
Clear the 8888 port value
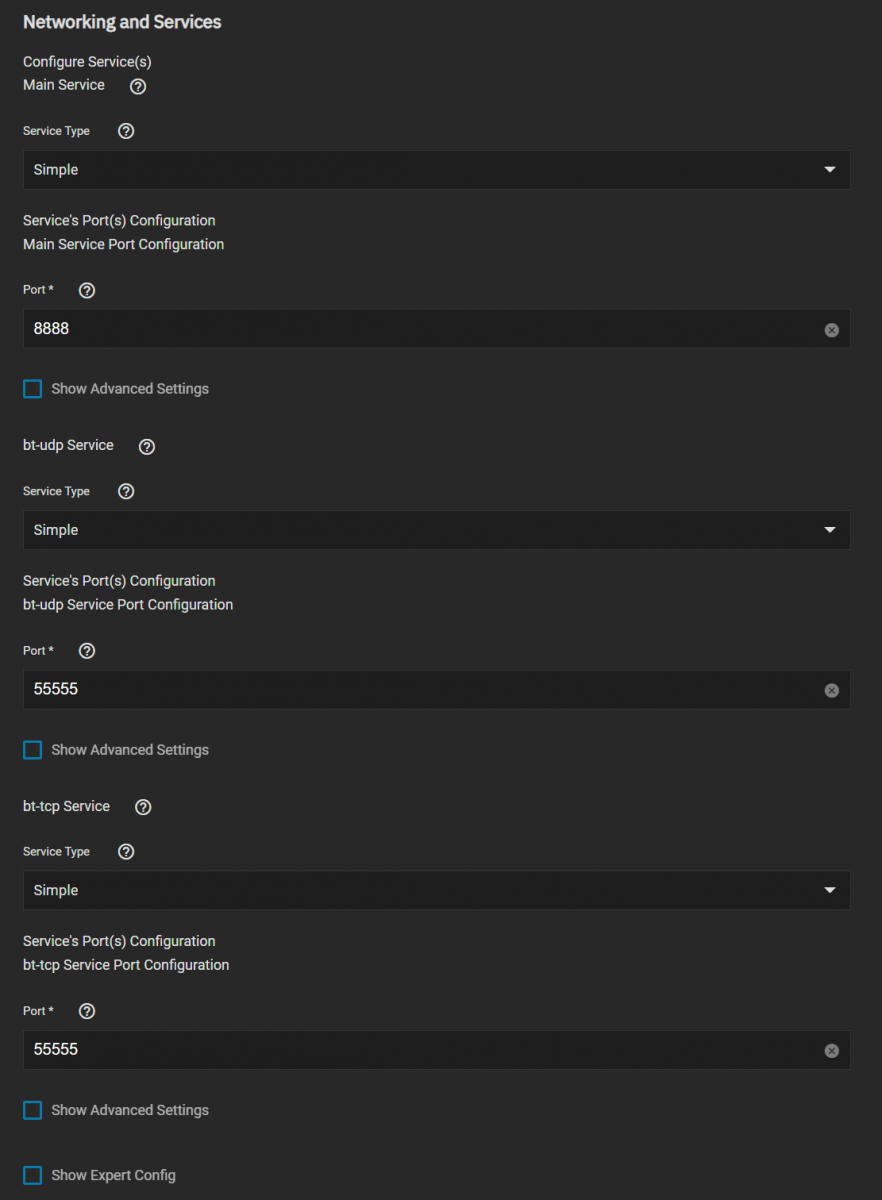click(831, 330)
